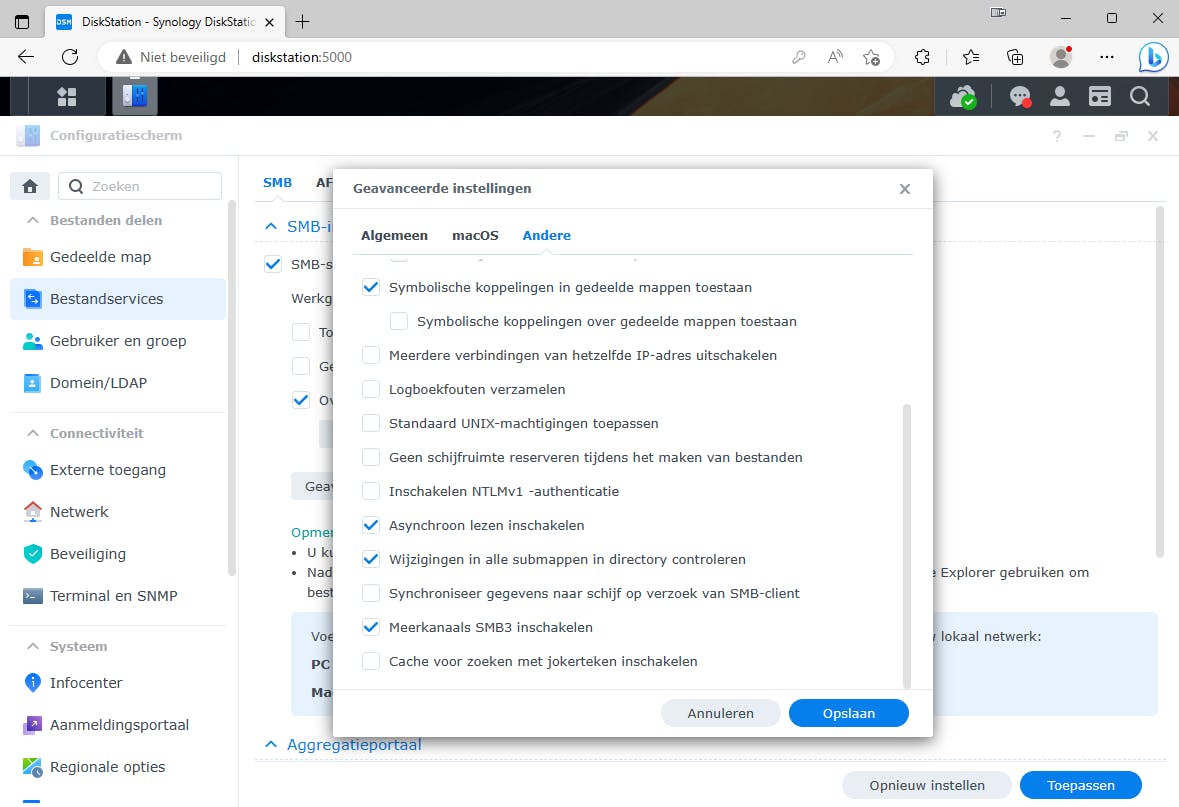Open Infocenter from the sidebar
This screenshot has height=807, width=1179.
coord(84,683)
